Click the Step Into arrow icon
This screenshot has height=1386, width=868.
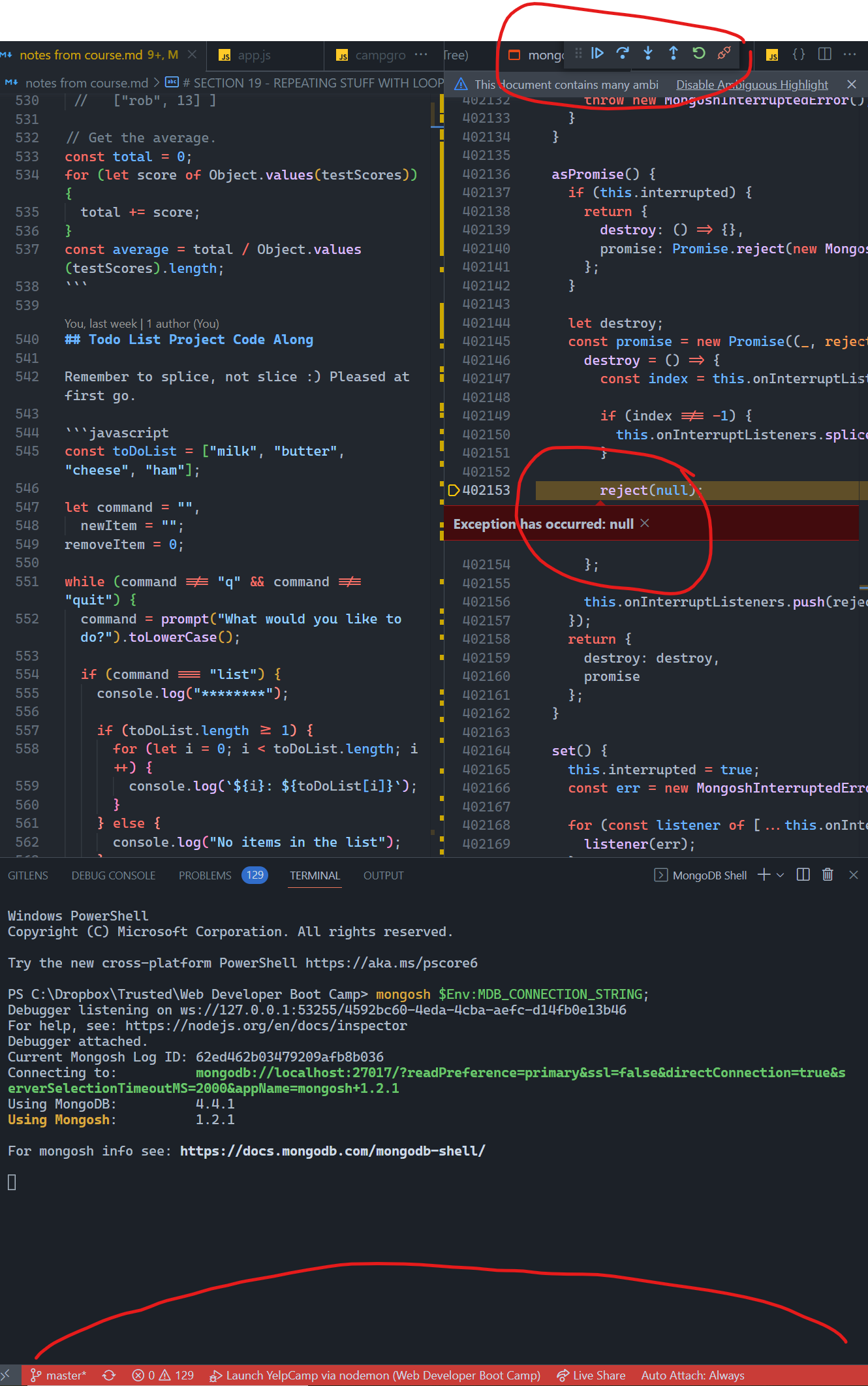tap(648, 54)
